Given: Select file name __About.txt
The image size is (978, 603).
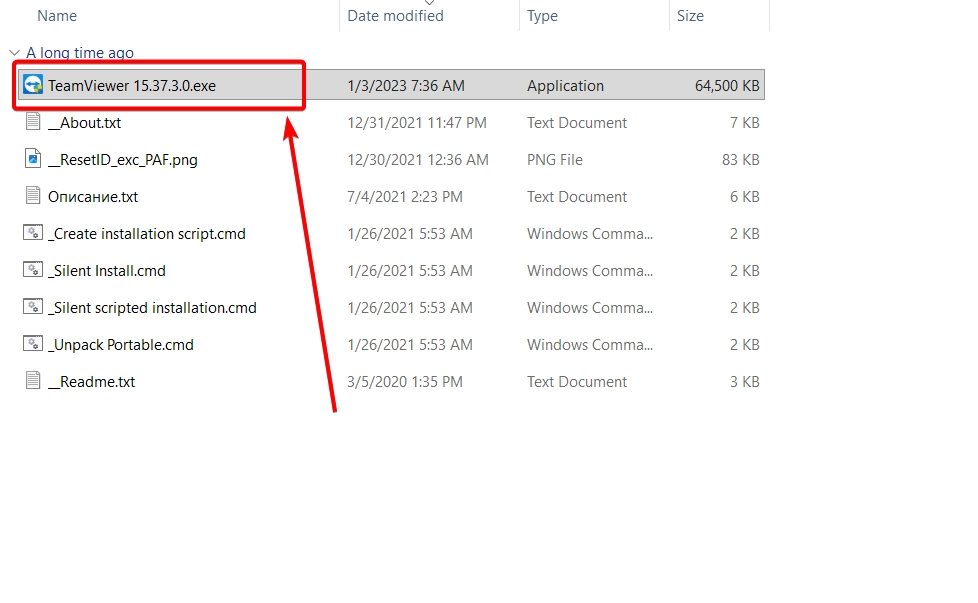Looking at the screenshot, I should click(84, 123).
